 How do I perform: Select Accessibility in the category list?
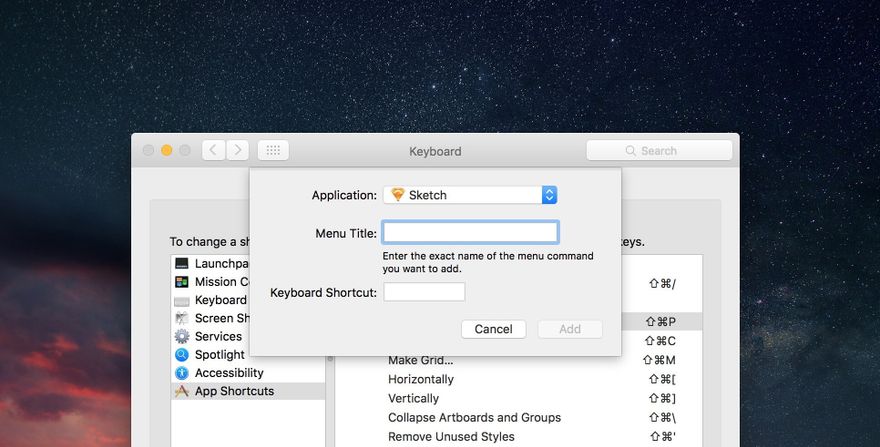248,373
